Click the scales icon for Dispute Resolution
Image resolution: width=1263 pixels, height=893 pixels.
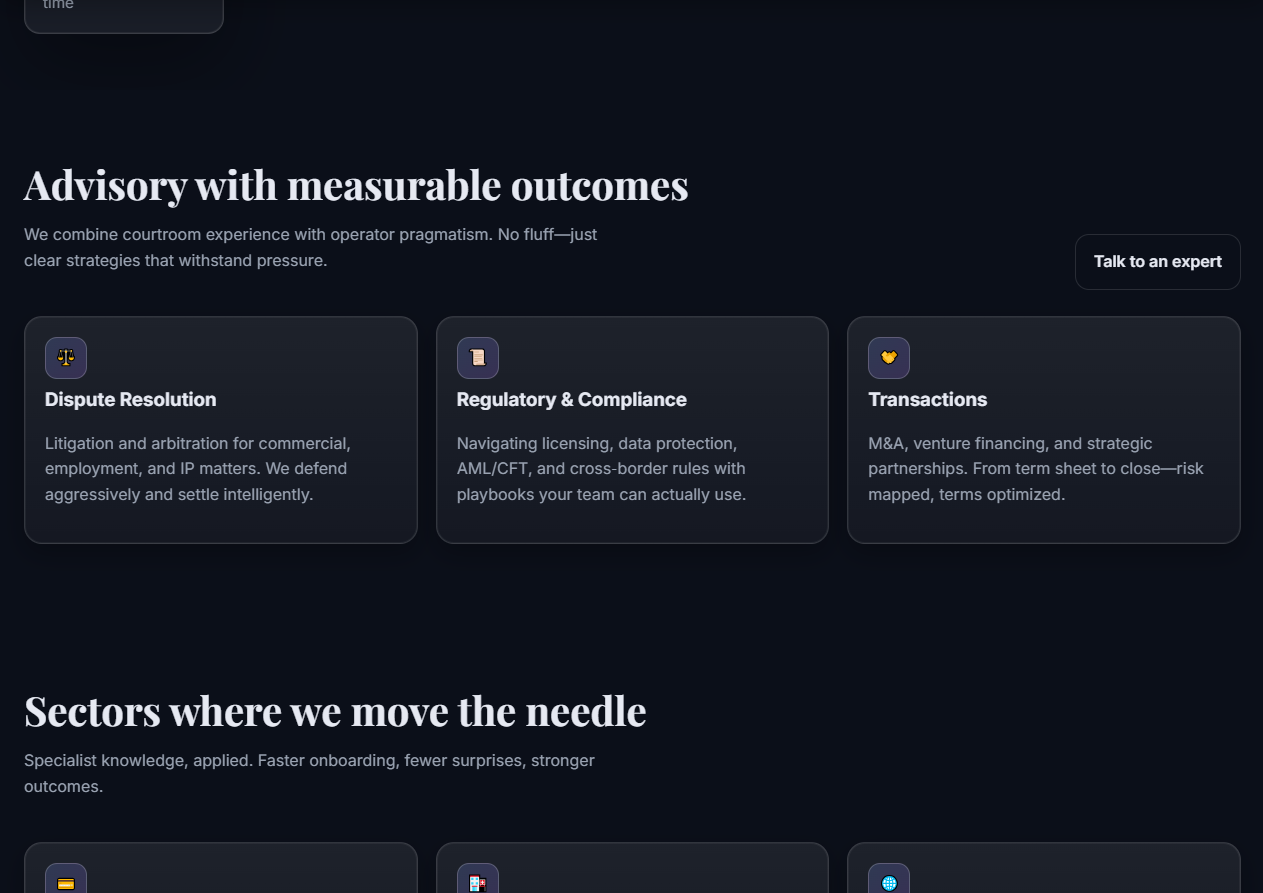point(66,358)
